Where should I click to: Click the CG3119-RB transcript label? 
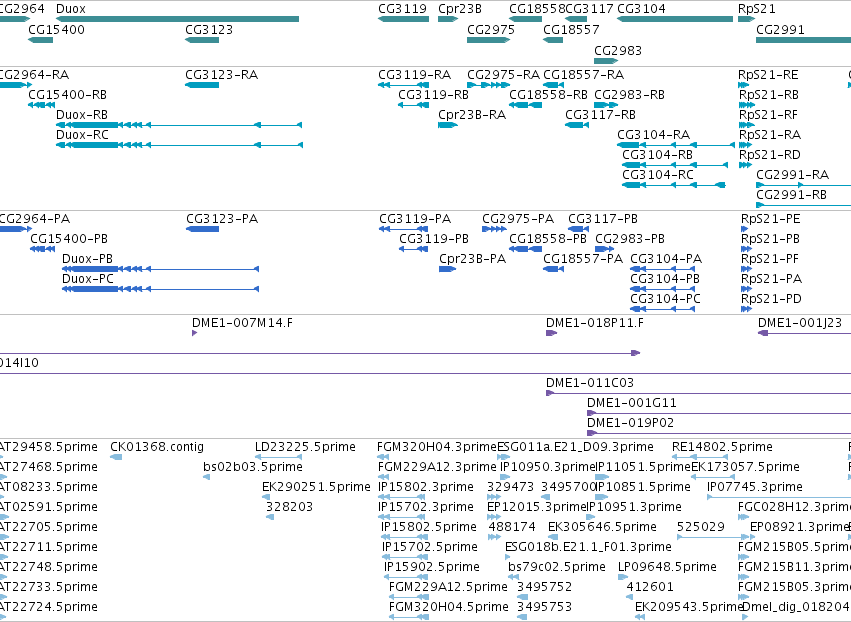coord(433,94)
